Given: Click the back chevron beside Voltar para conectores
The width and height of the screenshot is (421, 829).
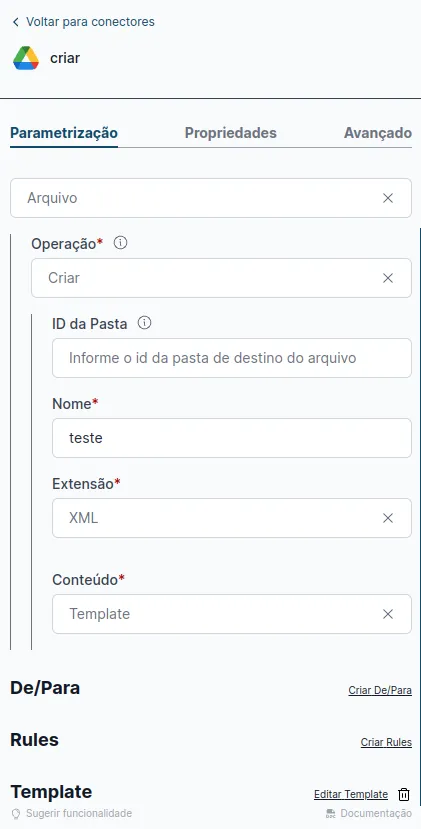Looking at the screenshot, I should point(15,22).
